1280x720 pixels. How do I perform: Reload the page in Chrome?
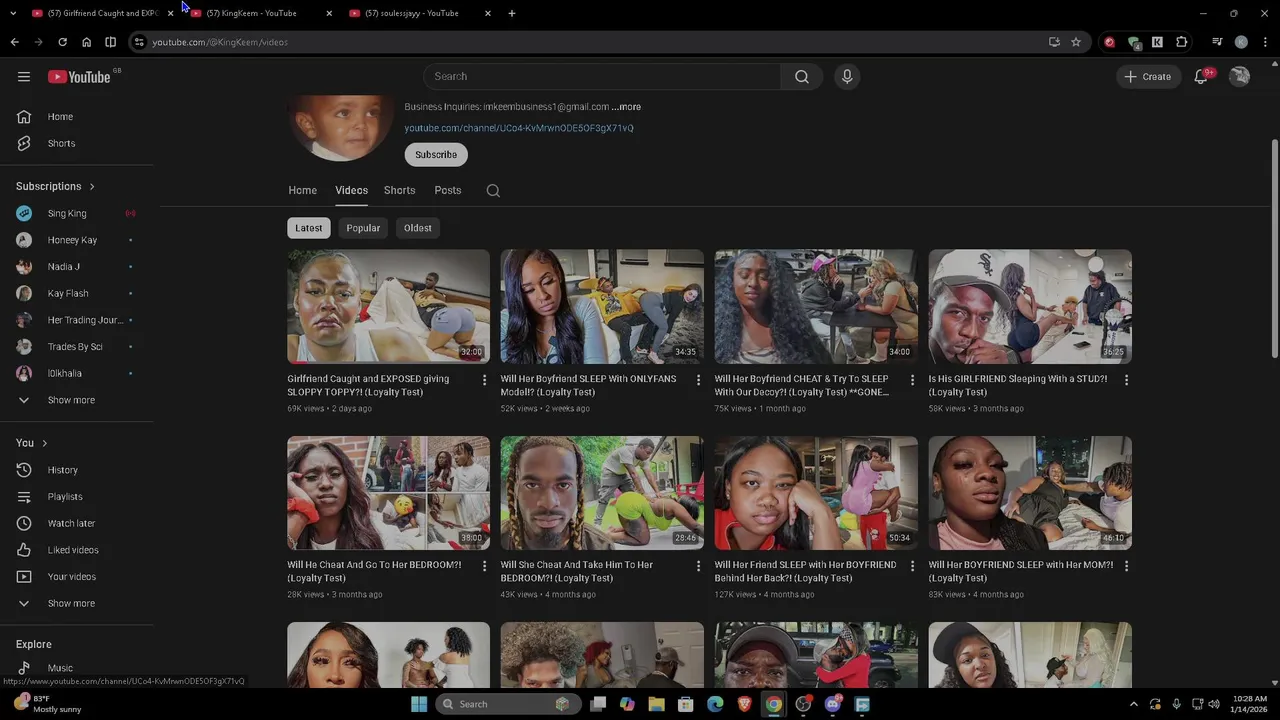point(62,42)
